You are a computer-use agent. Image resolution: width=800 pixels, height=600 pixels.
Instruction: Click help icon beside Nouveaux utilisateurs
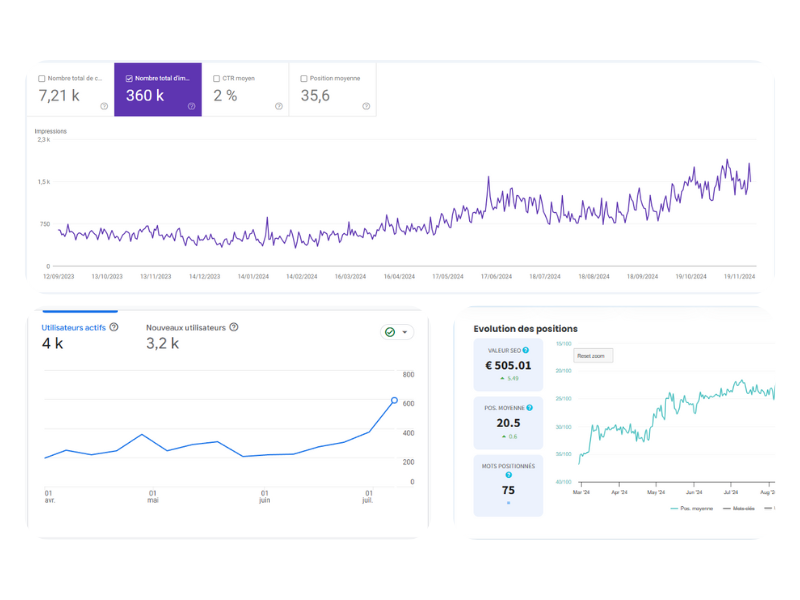tap(234, 327)
